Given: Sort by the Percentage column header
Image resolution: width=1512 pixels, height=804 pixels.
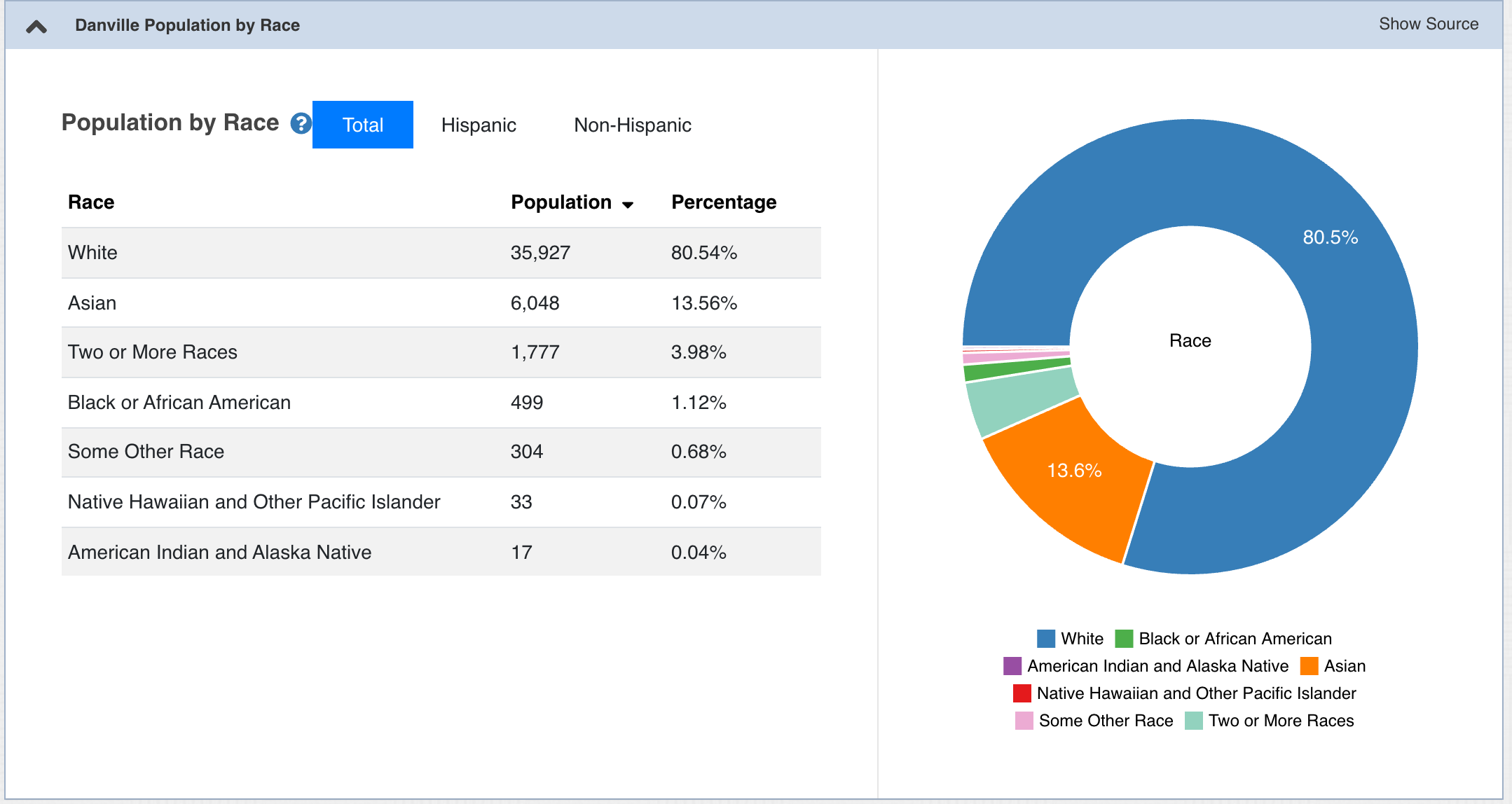Looking at the screenshot, I should point(724,202).
